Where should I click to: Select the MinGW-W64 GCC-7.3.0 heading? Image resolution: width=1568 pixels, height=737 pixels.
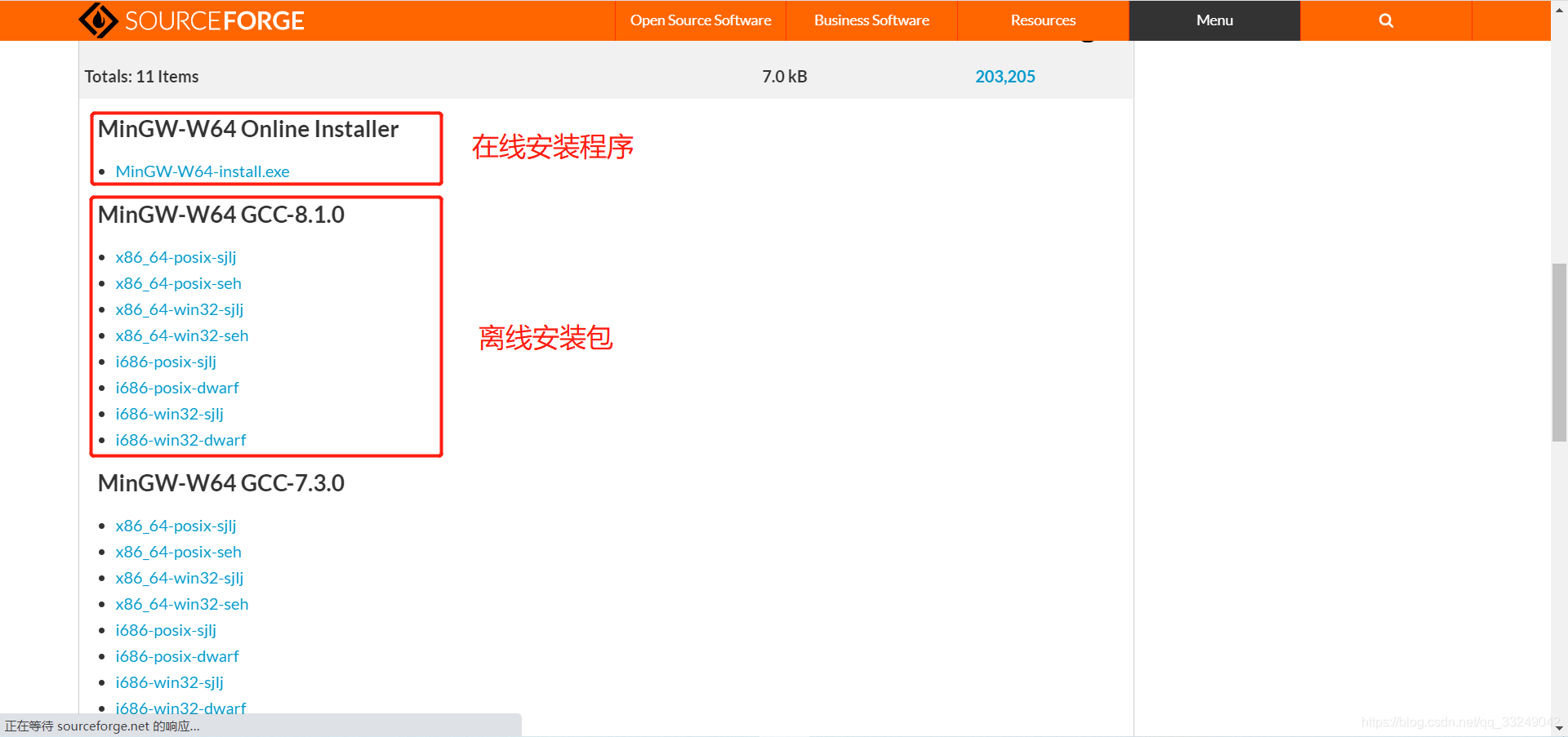[x=221, y=483]
